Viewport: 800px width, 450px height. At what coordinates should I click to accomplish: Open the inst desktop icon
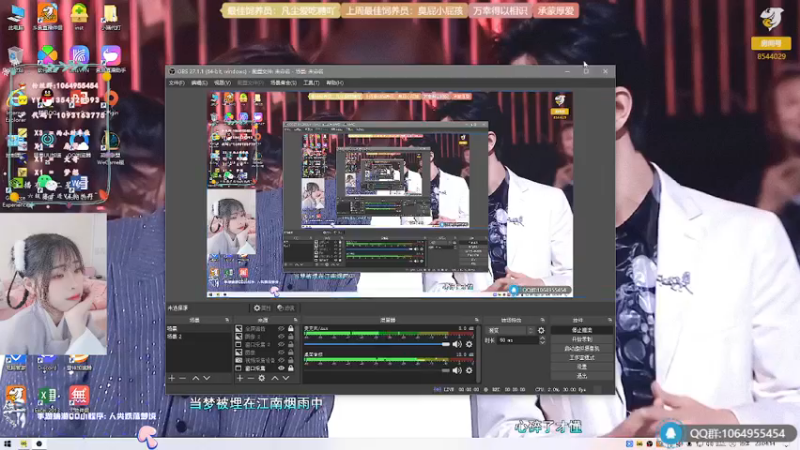[x=79, y=17]
